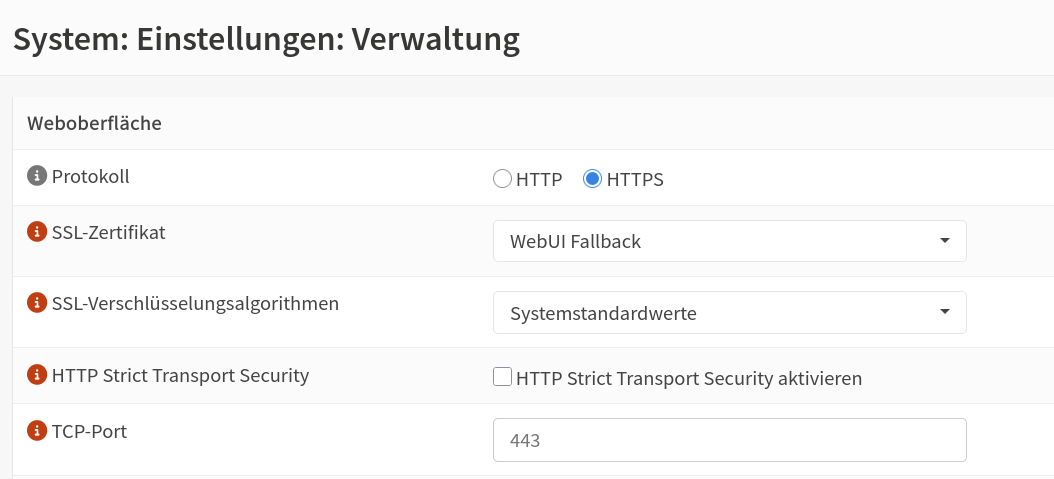Screen dimensions: 1054x479
Task: Focus the TCP-Port field showing 443
Action: (x=729, y=440)
